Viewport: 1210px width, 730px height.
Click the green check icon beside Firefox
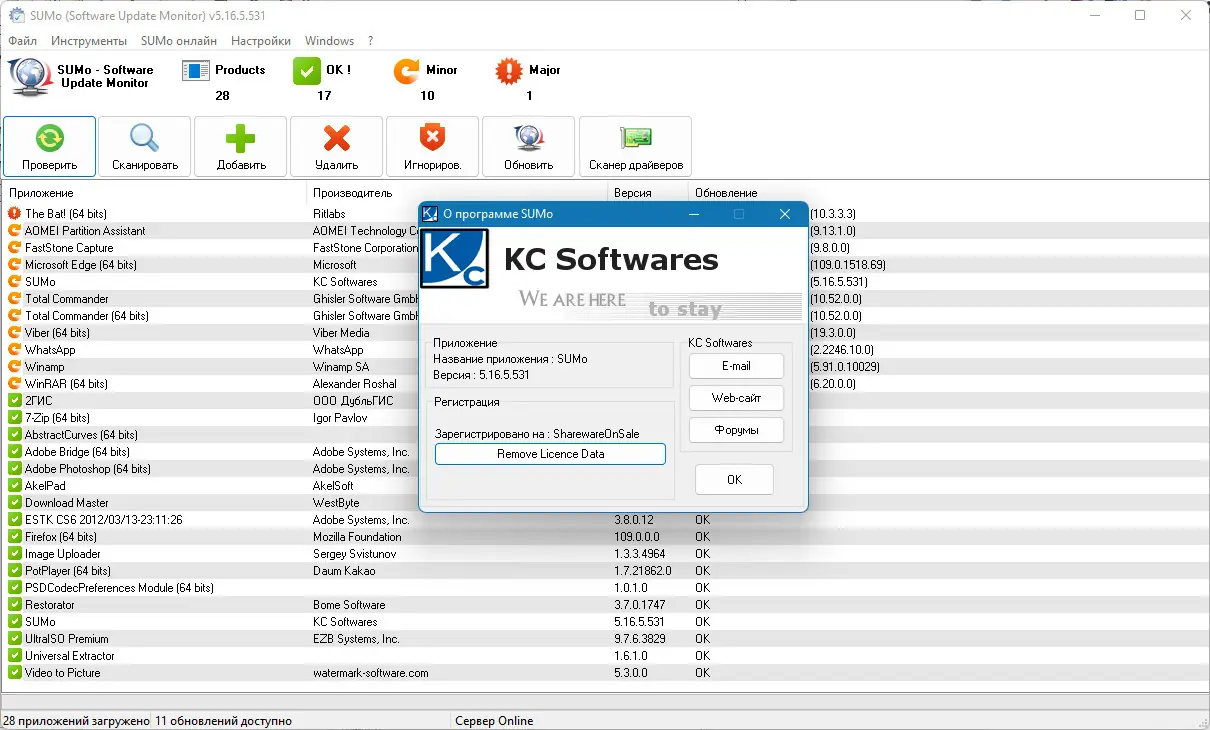pyautogui.click(x=14, y=537)
